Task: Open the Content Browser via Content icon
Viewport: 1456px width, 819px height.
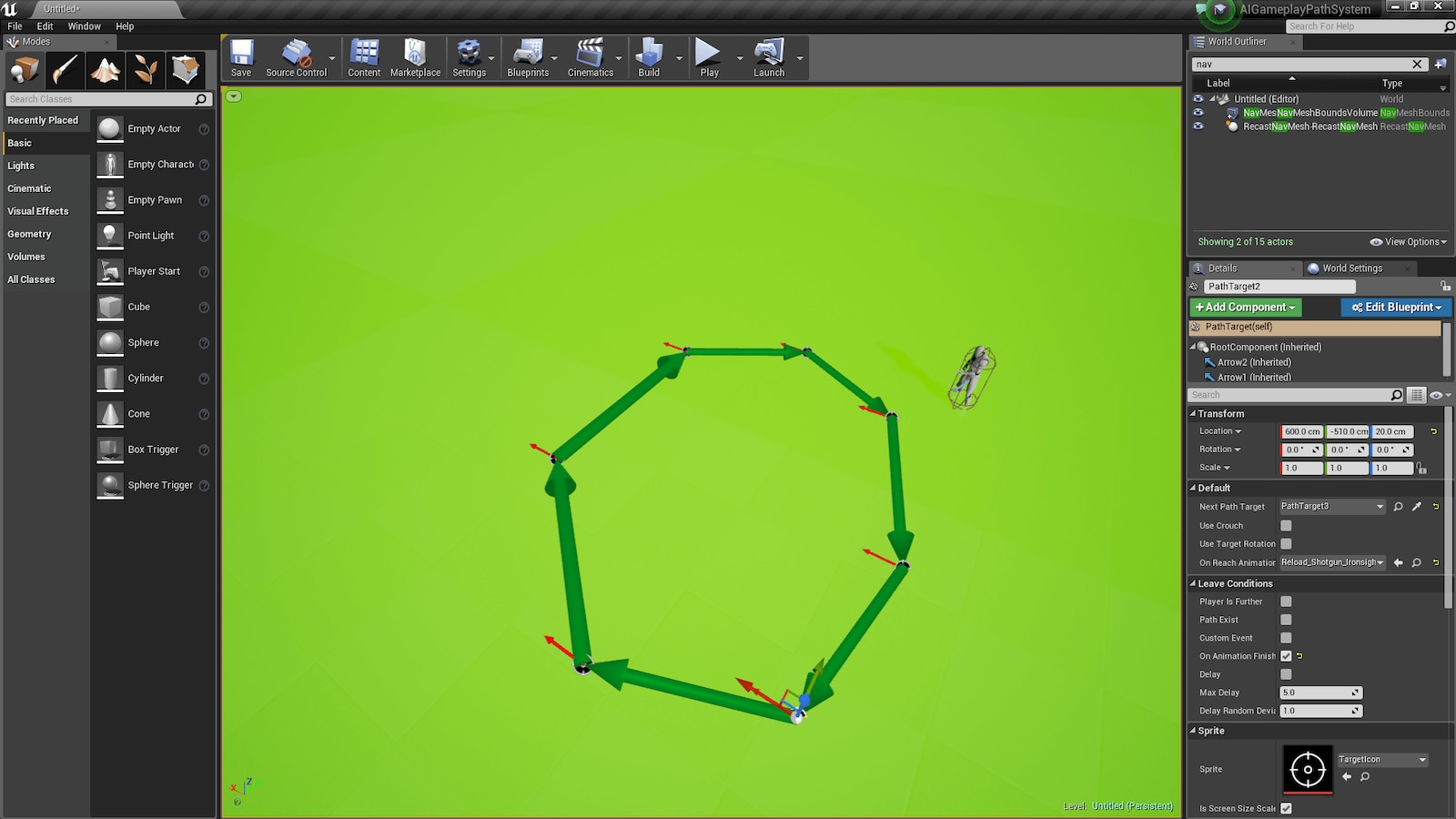Action: coord(363,55)
